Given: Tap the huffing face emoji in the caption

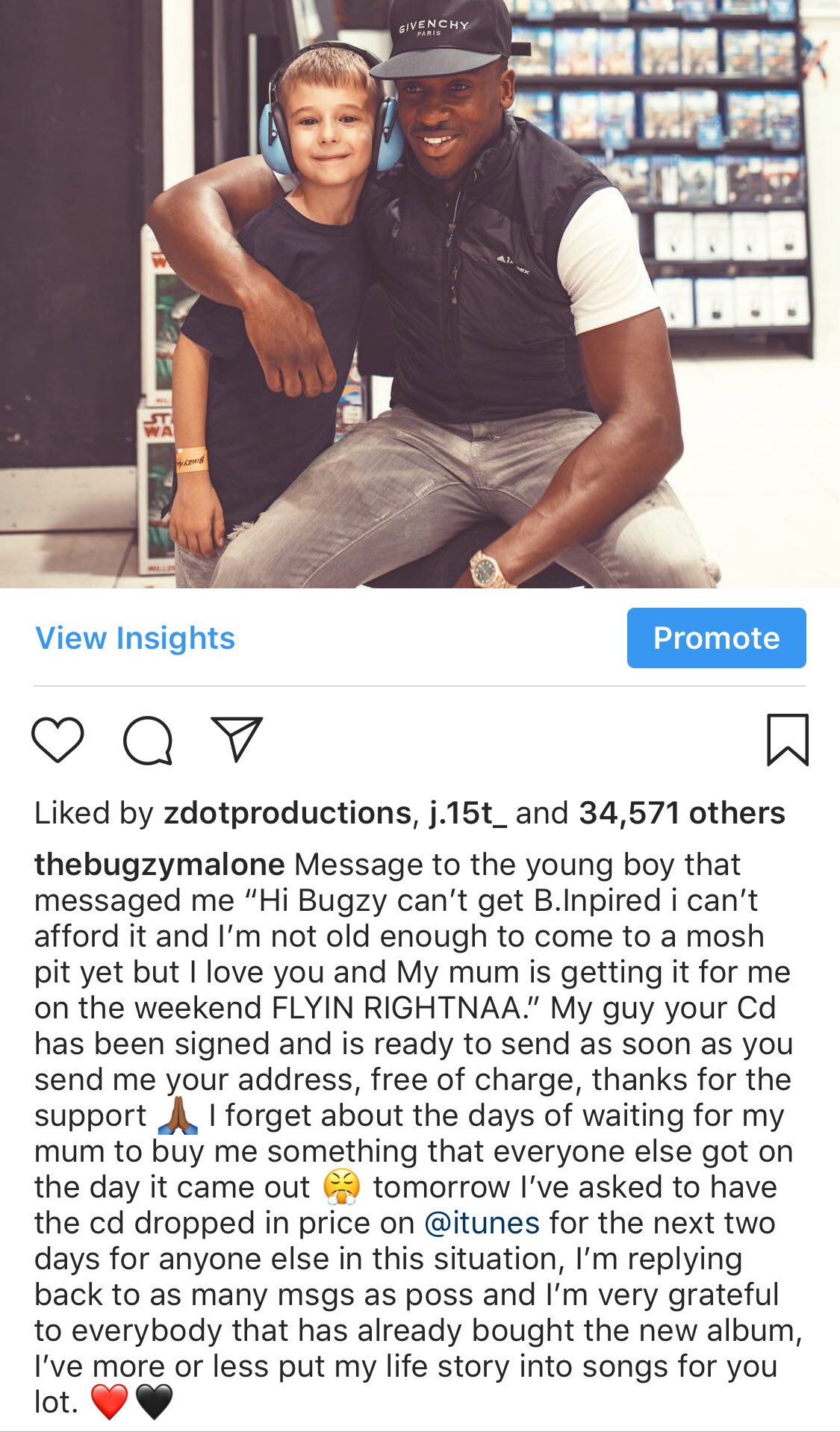Looking at the screenshot, I should click(x=341, y=1187).
